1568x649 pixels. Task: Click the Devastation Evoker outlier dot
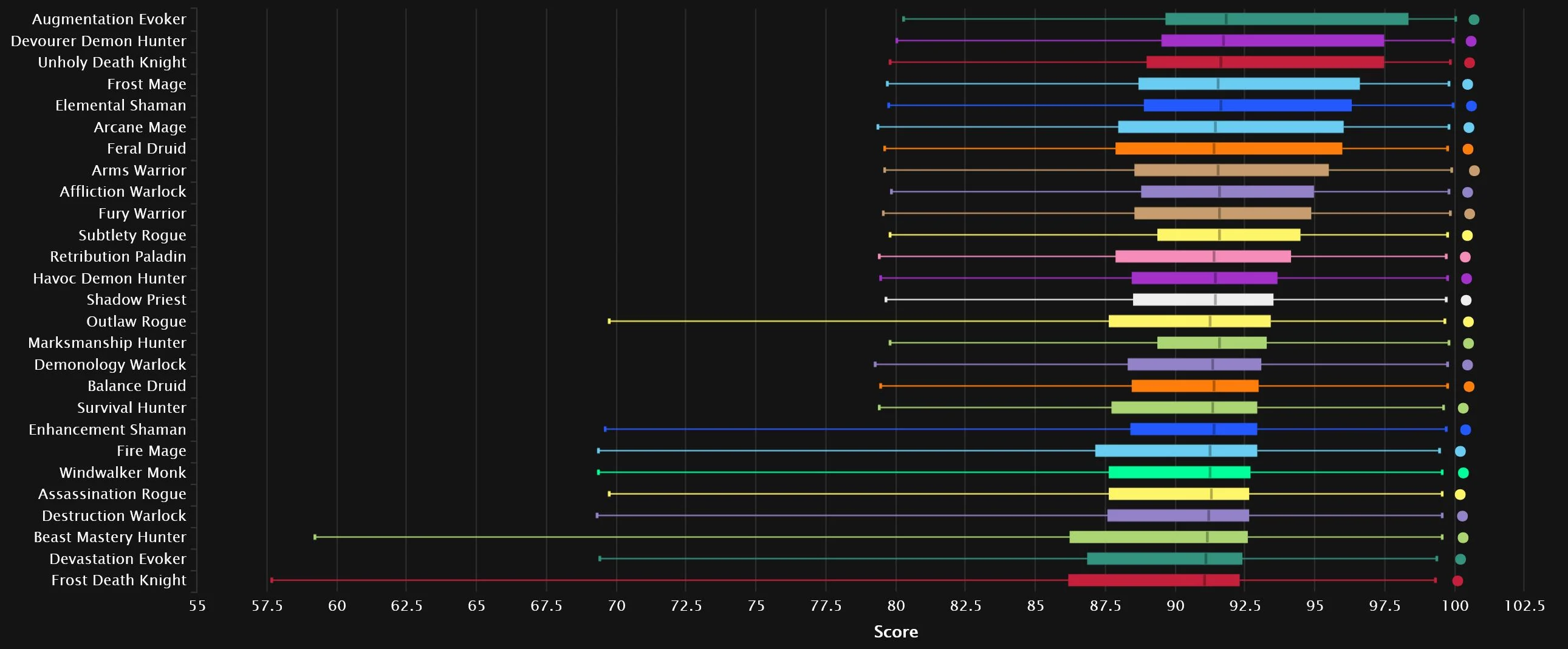tap(1460, 560)
